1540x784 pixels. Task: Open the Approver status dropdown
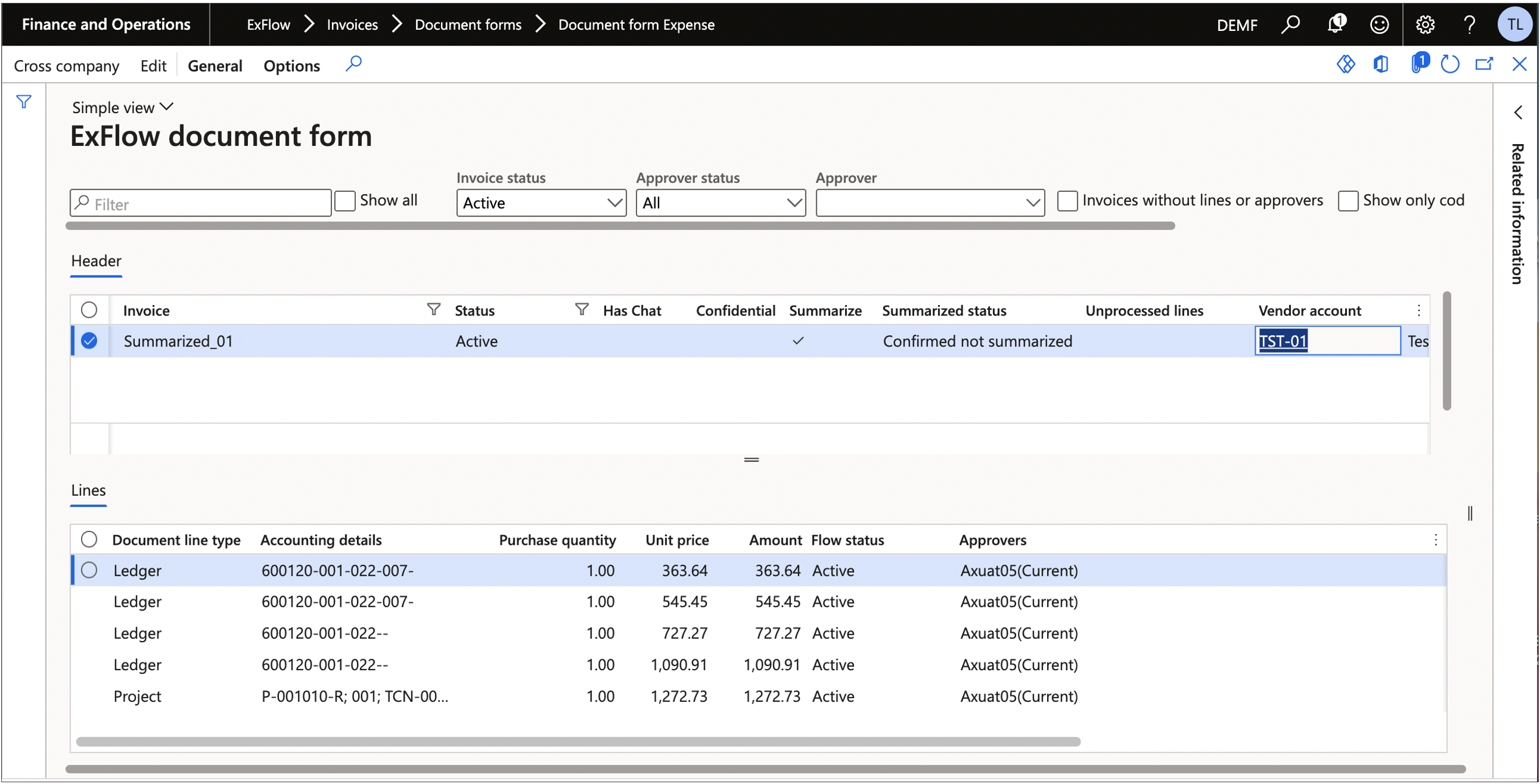click(721, 204)
